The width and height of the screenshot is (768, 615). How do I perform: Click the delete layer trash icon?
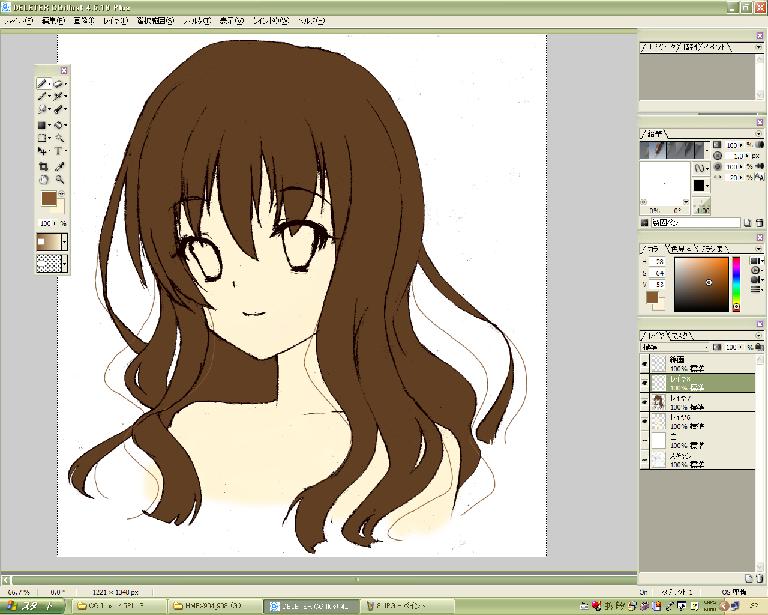tap(760, 578)
